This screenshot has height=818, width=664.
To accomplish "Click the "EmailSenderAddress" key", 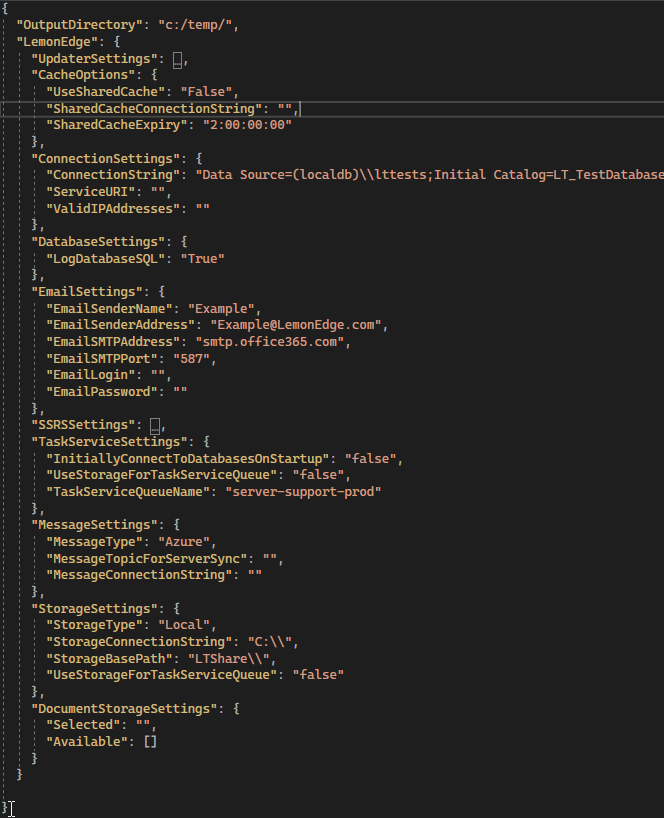I will coord(120,325).
